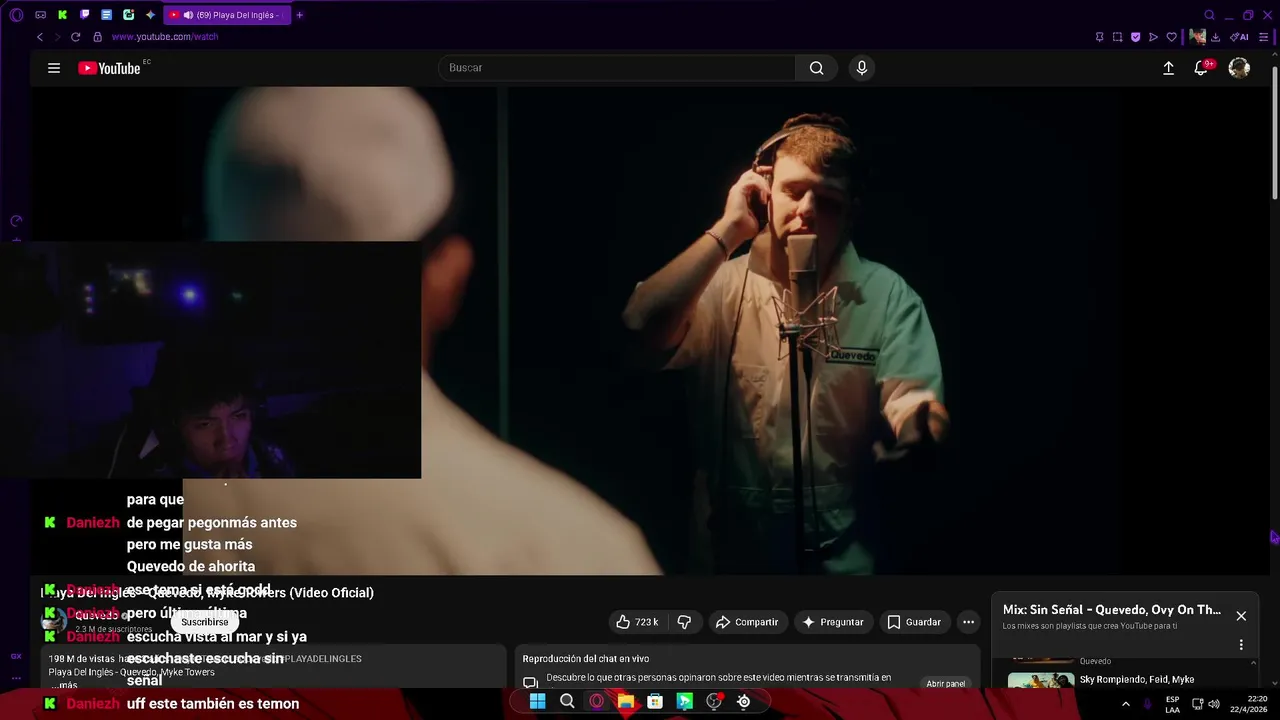Close the Mix: Sin Señal playlist panel
Image resolution: width=1280 pixels, height=720 pixels.
(x=1241, y=616)
